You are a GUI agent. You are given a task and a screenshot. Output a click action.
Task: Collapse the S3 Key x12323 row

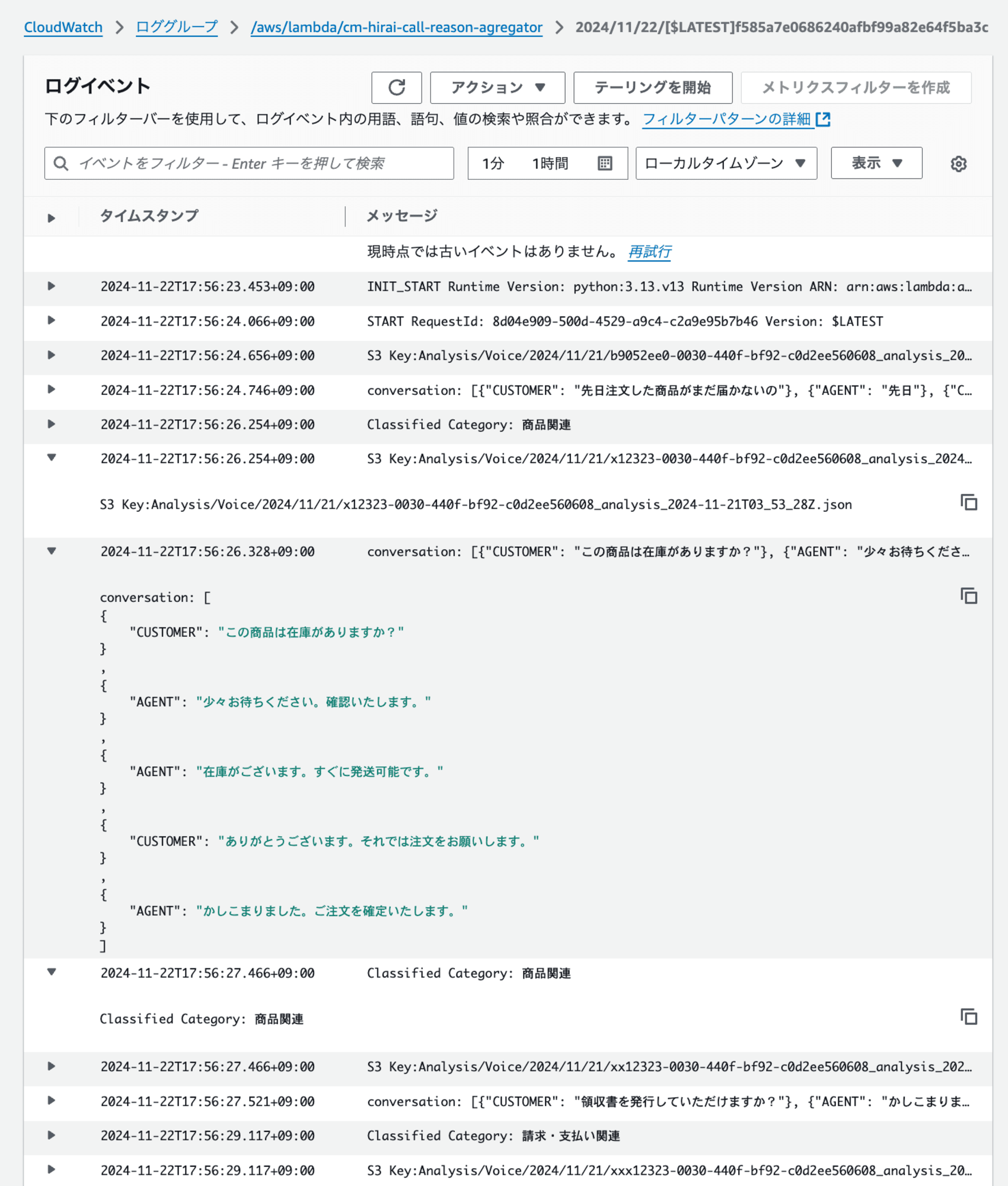pos(52,458)
